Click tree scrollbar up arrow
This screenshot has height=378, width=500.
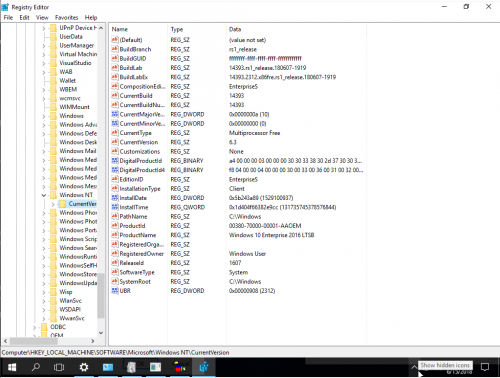pyautogui.click(x=101, y=28)
